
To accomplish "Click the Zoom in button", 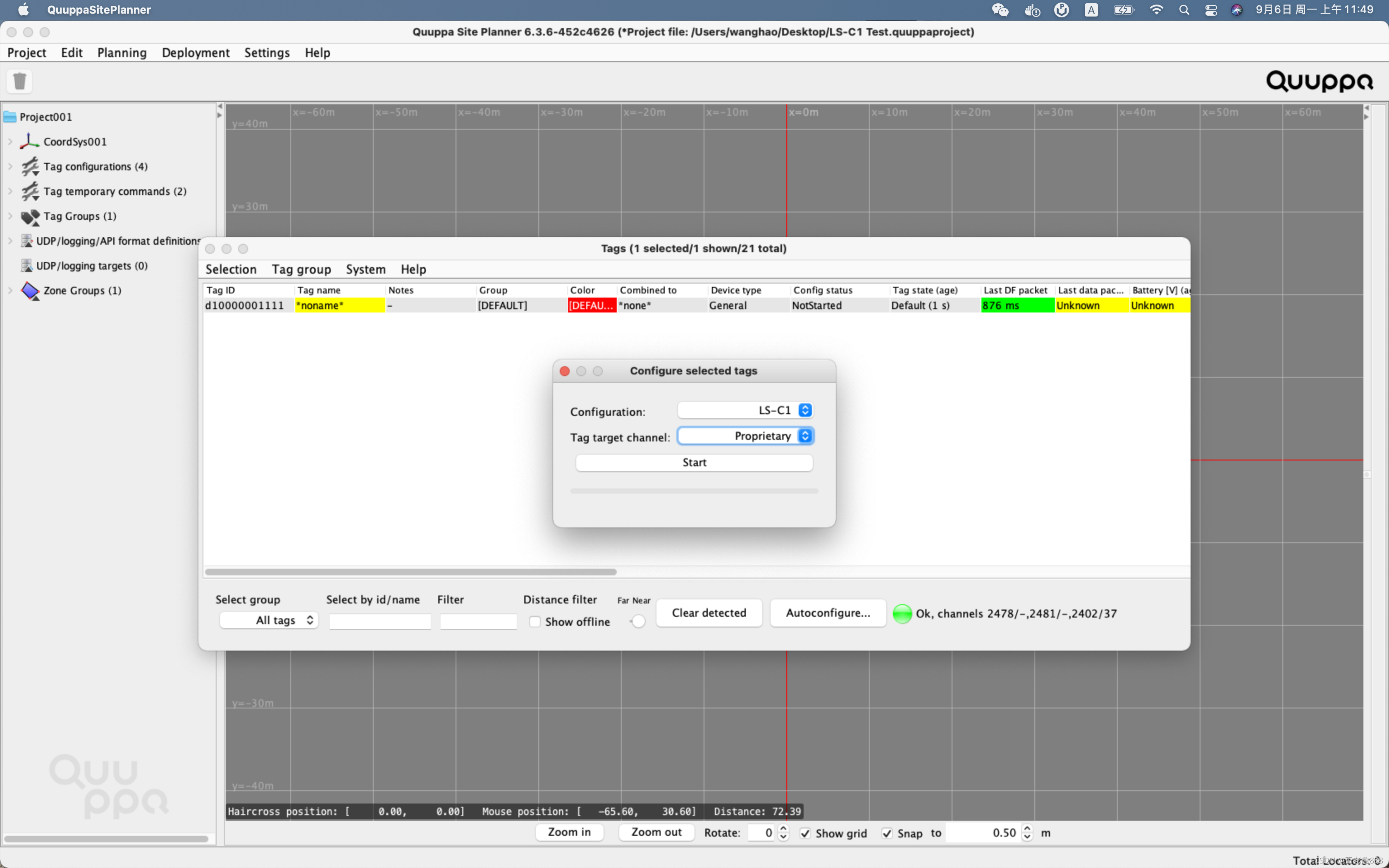I will [569, 832].
